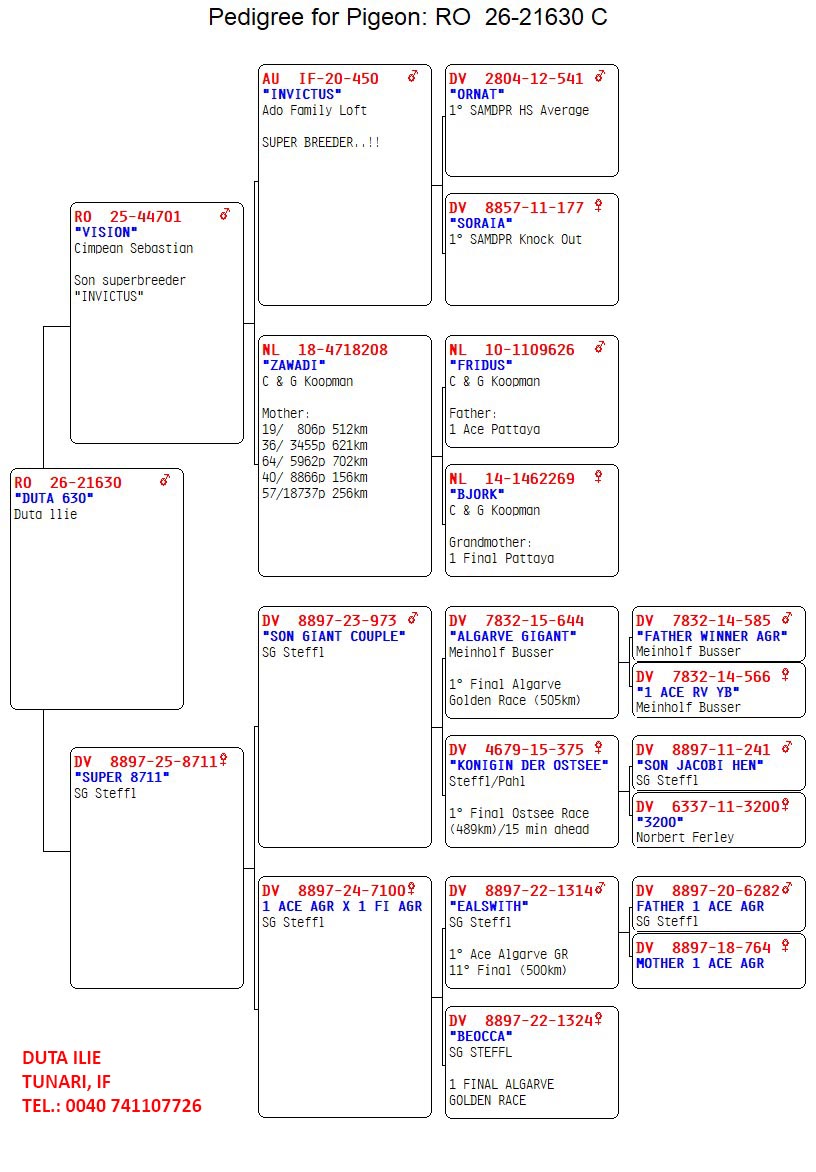Click the male symbol on RO 26-21630 card
Screen dimensions: 816x1172
[x=164, y=480]
